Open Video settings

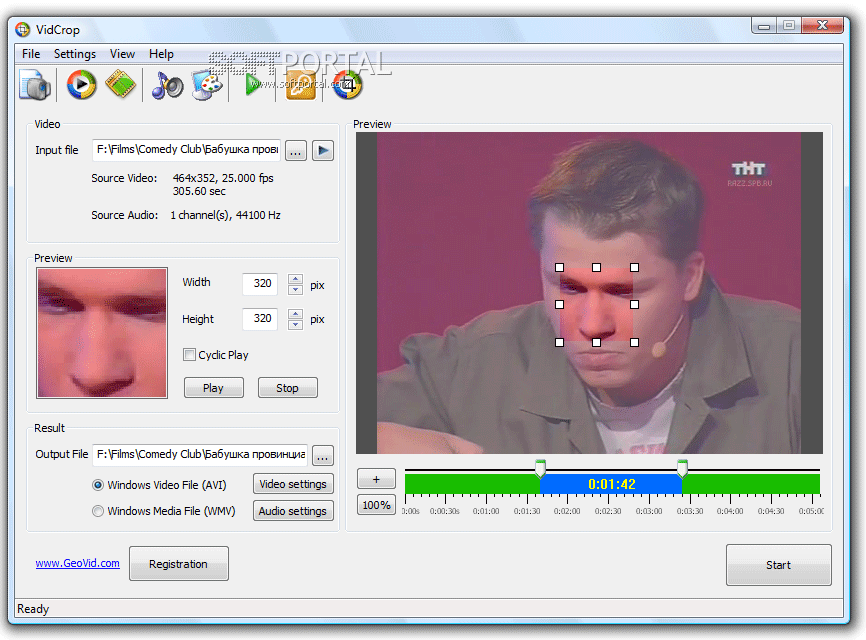tap(293, 484)
